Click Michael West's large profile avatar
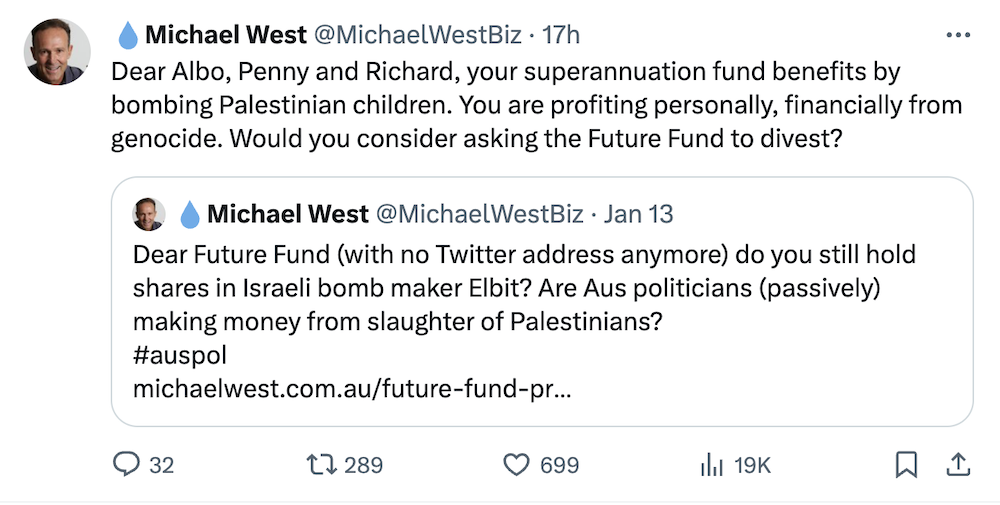The height and width of the screenshot is (505, 1000). (x=58, y=52)
